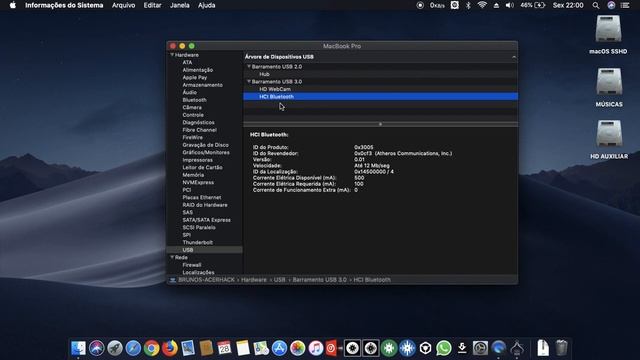Open the Ajuda menu

[207, 5]
